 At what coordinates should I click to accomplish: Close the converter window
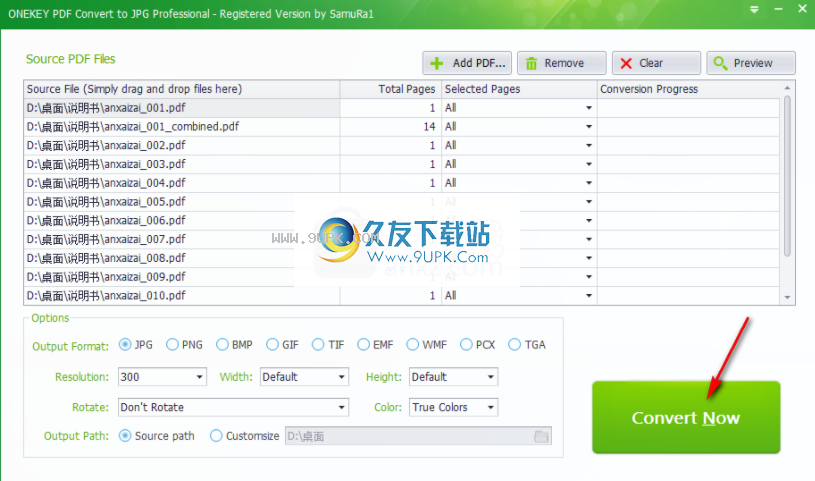click(802, 9)
